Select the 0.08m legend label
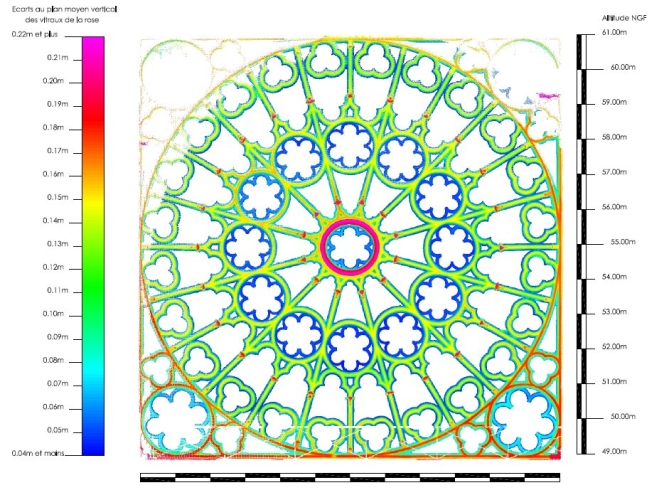 click(x=53, y=360)
